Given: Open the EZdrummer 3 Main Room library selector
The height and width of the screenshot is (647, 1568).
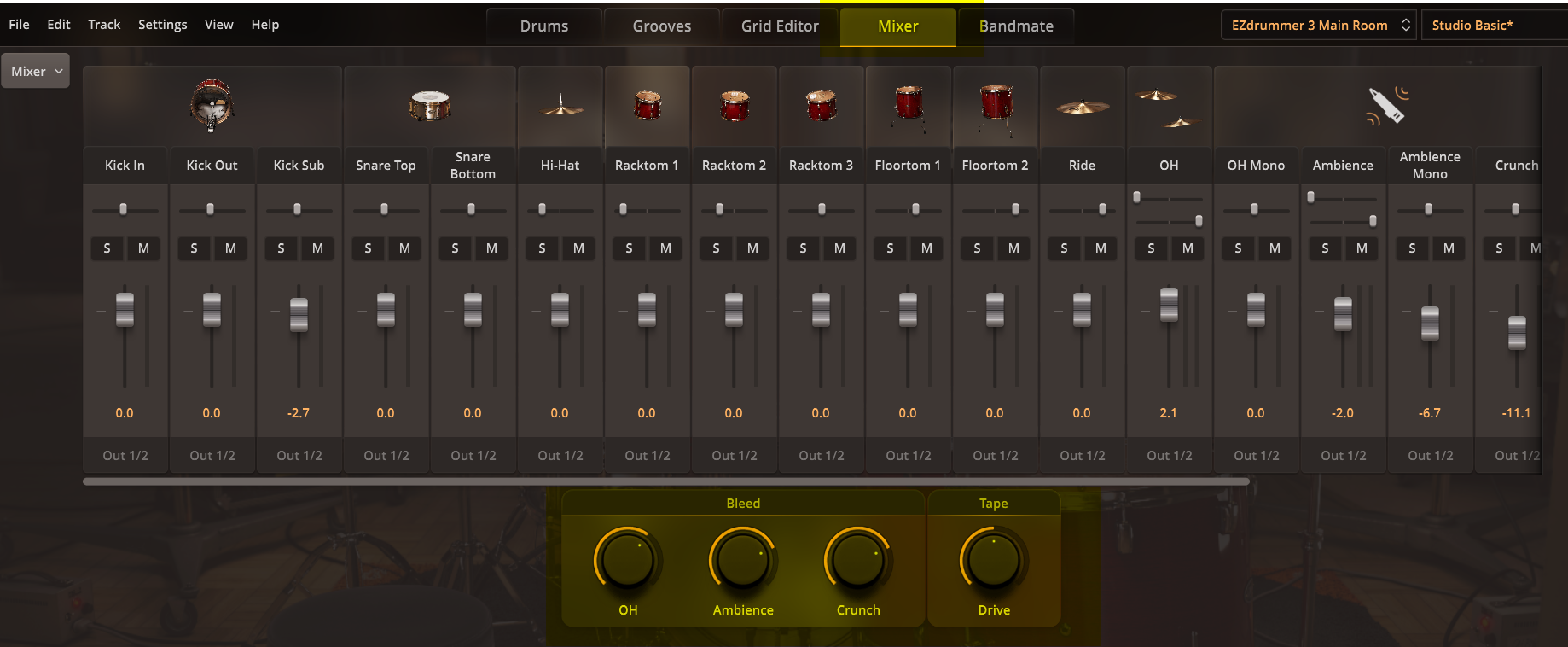Looking at the screenshot, I should pyautogui.click(x=1319, y=26).
